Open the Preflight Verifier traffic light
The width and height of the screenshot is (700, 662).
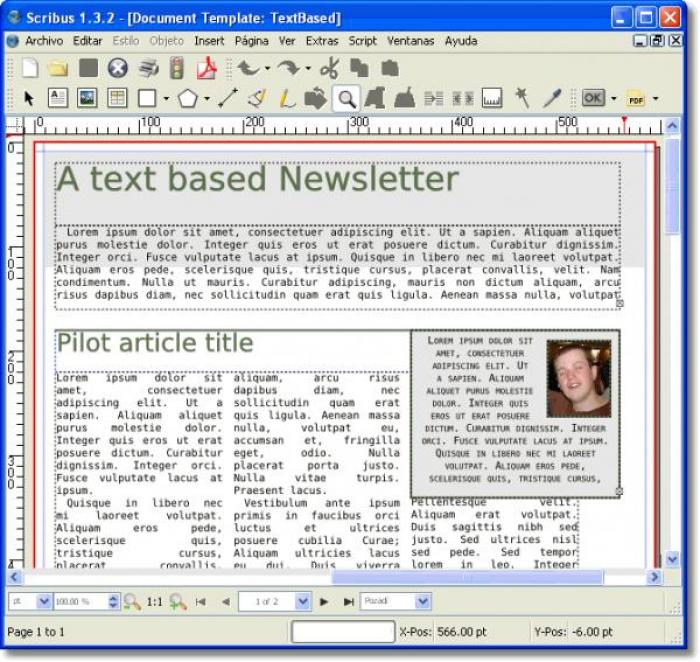(177, 68)
